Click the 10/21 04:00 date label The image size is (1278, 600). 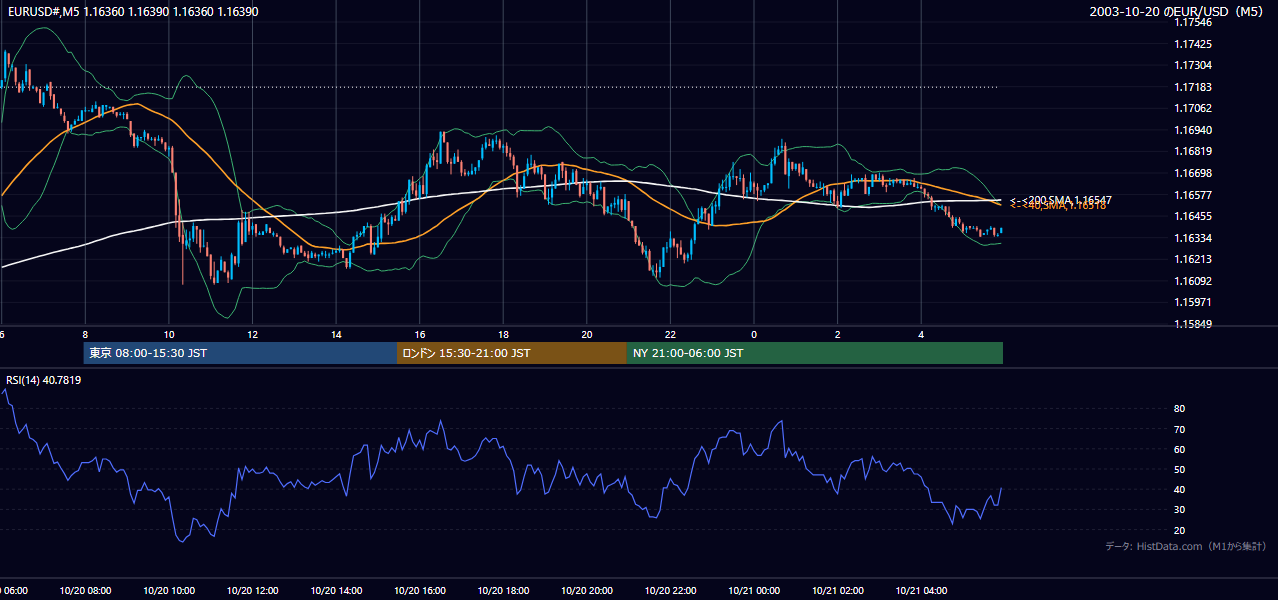click(921, 591)
